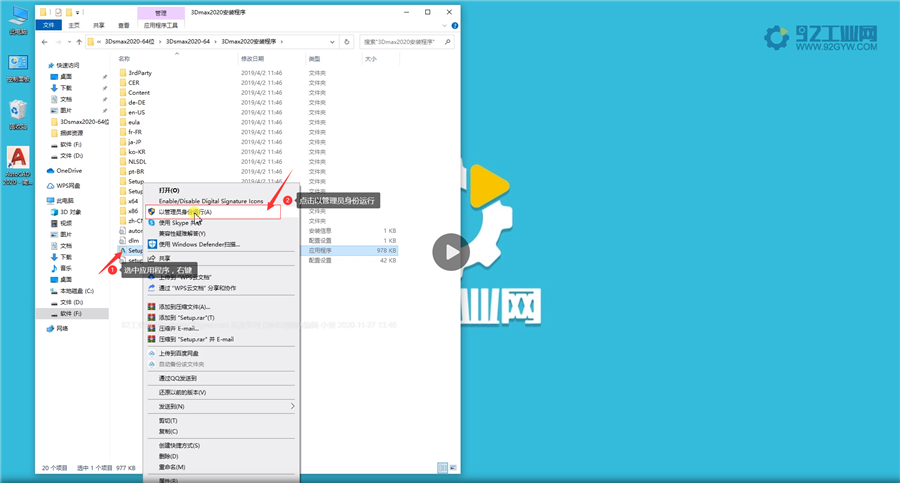Expand the ribbon with the chevron
The height and width of the screenshot is (483, 900).
444,25
